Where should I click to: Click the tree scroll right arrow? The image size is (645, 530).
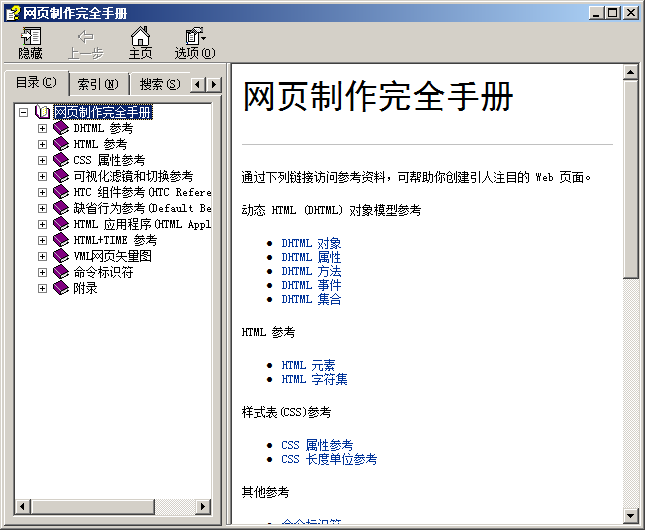pyautogui.click(x=202, y=507)
